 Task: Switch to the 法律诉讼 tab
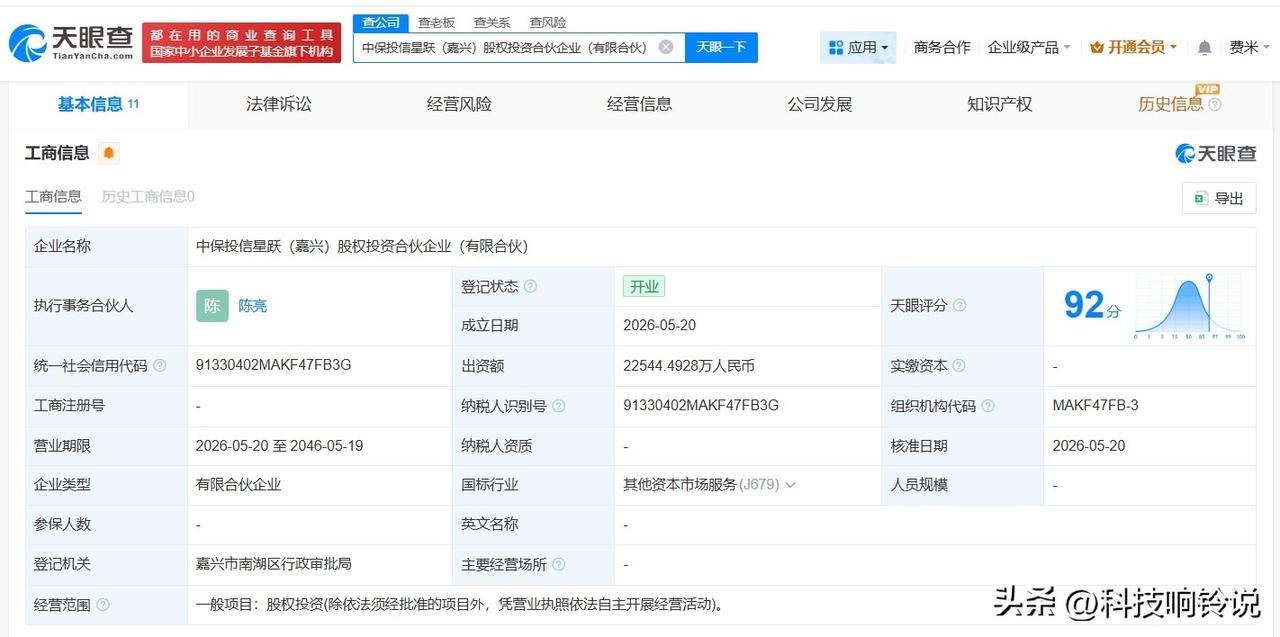279,104
